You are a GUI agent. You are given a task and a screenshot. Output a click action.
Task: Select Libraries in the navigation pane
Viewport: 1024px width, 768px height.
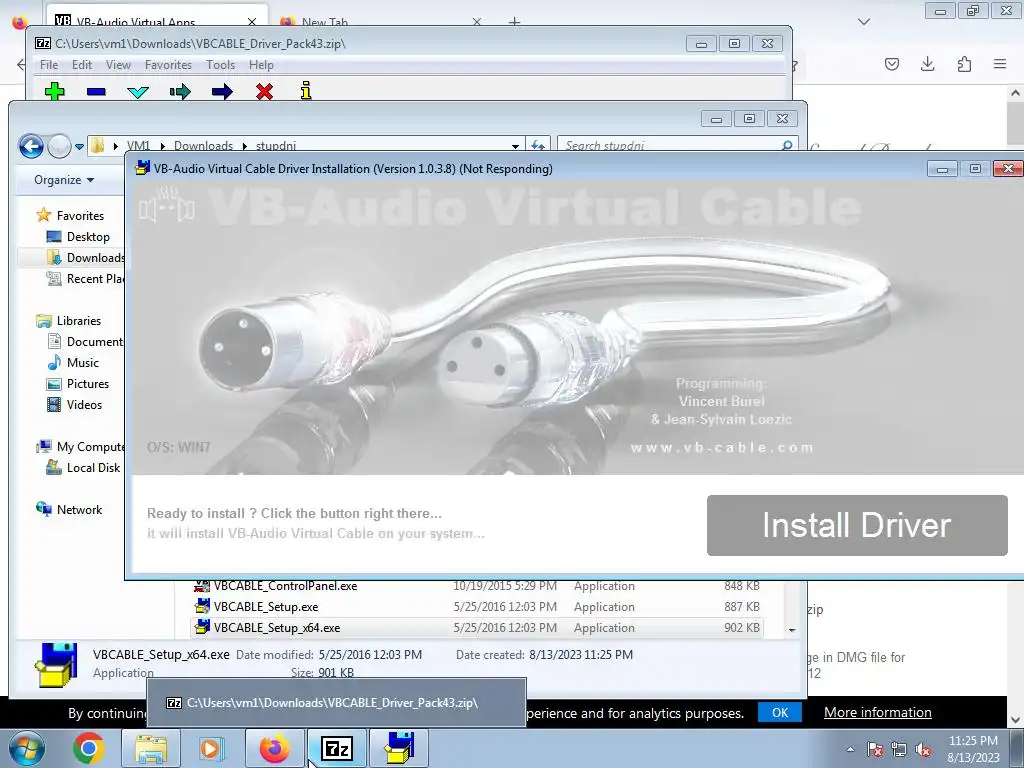coord(69,321)
